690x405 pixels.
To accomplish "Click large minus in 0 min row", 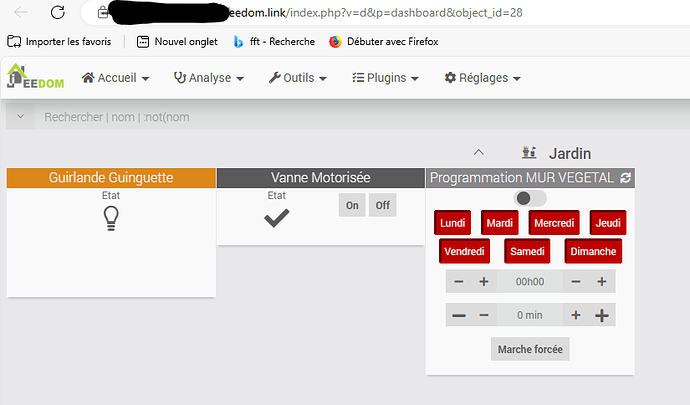I will pyautogui.click(x=459, y=315).
